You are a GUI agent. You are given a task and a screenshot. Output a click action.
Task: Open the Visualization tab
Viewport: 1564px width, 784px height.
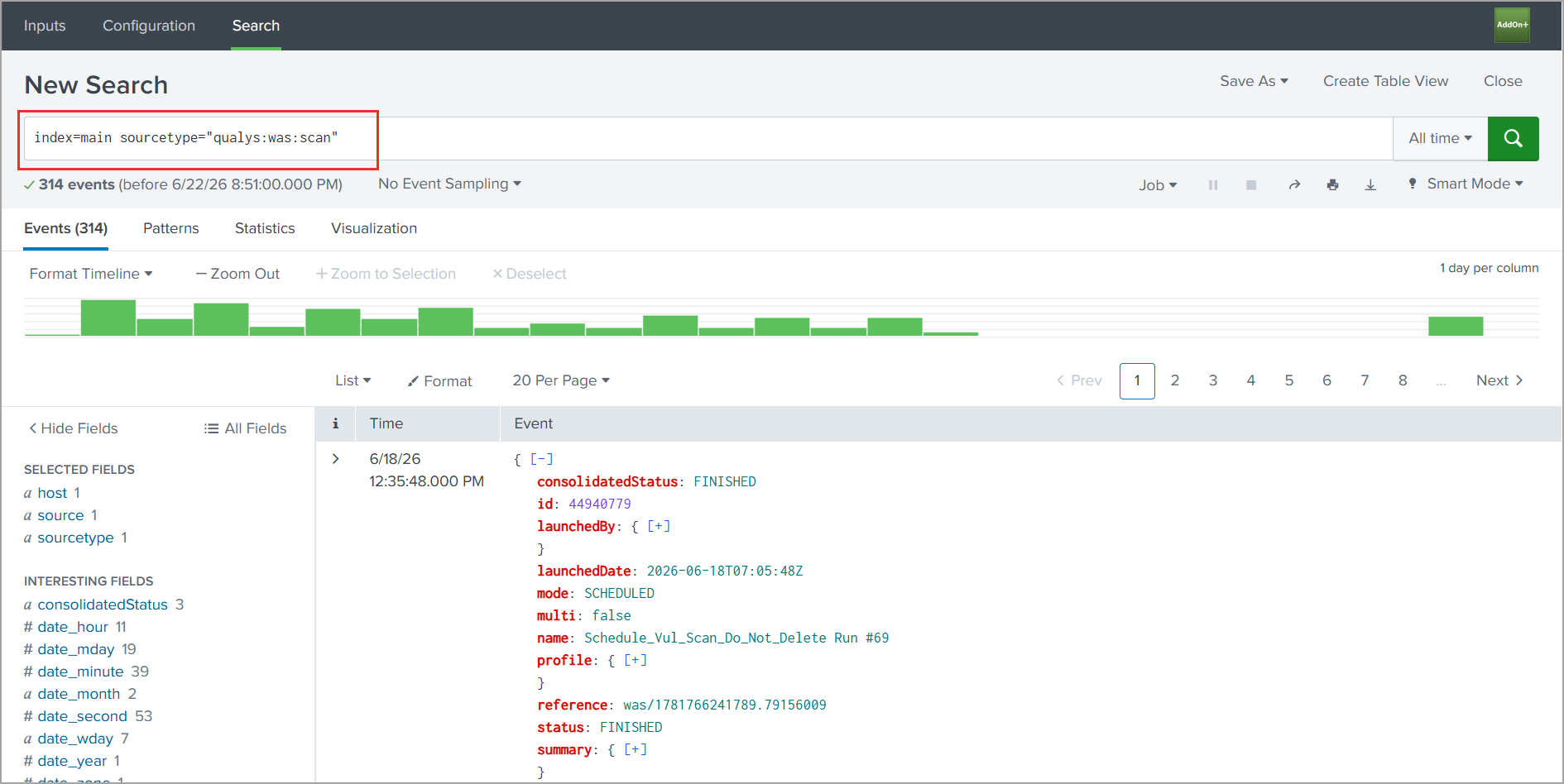pos(374,228)
